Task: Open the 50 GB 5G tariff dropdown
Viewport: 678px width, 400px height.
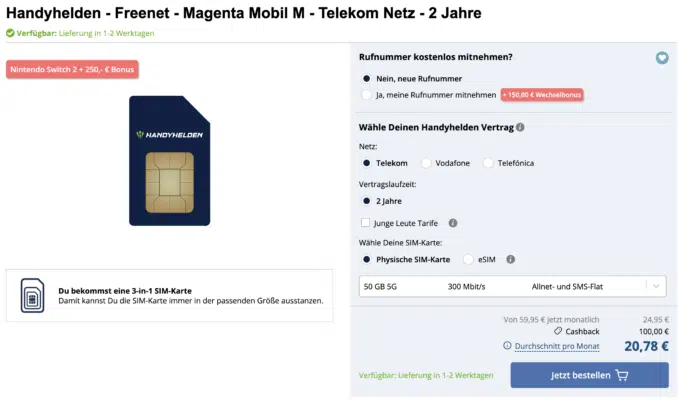Action: pyautogui.click(x=512, y=287)
